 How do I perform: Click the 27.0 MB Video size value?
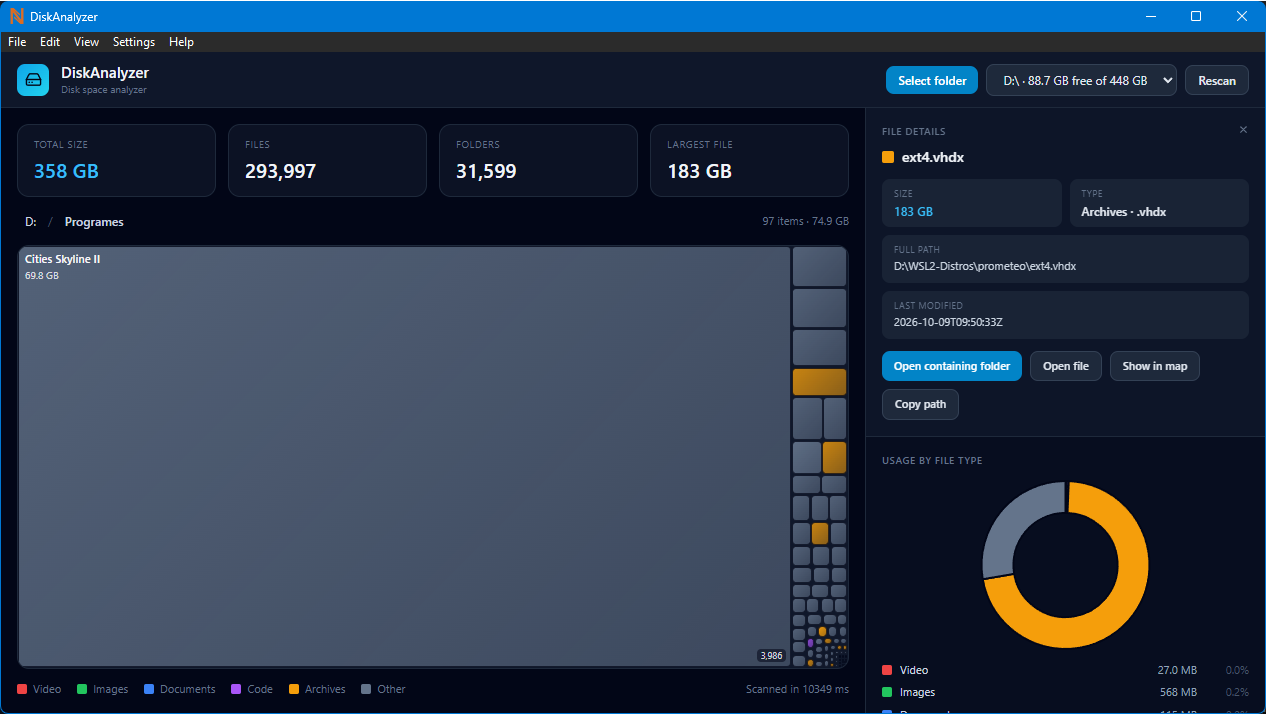(x=1176, y=670)
